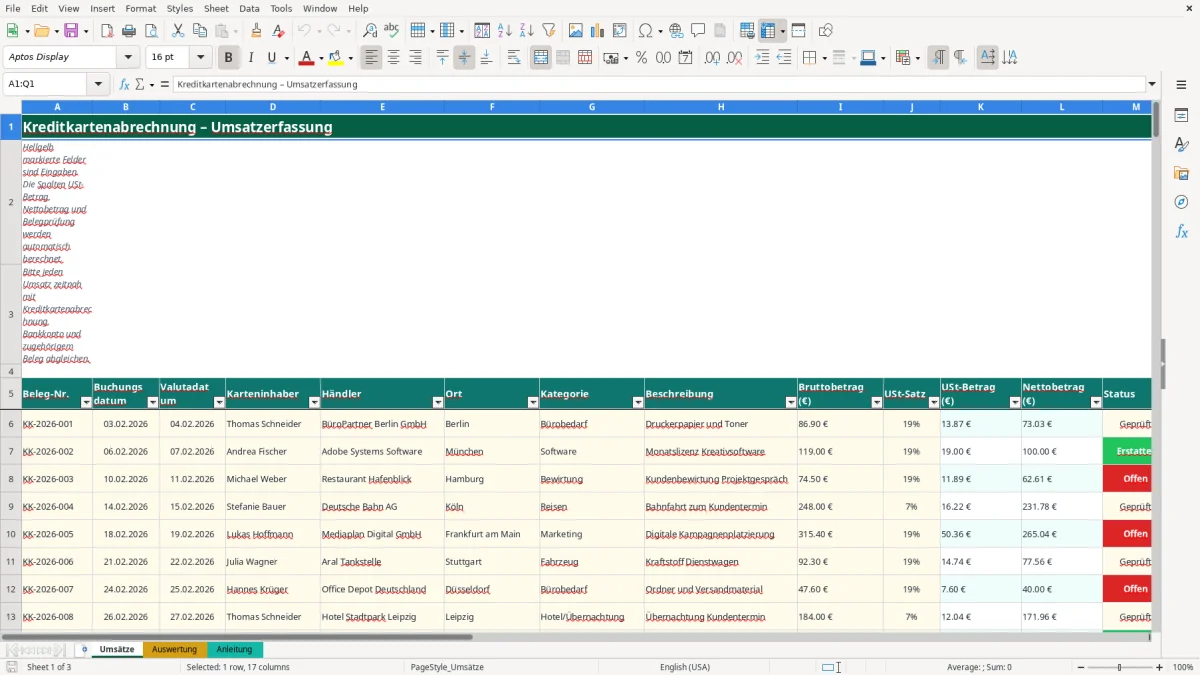Apply the red font color
The width and height of the screenshot is (1200, 675).
307,58
